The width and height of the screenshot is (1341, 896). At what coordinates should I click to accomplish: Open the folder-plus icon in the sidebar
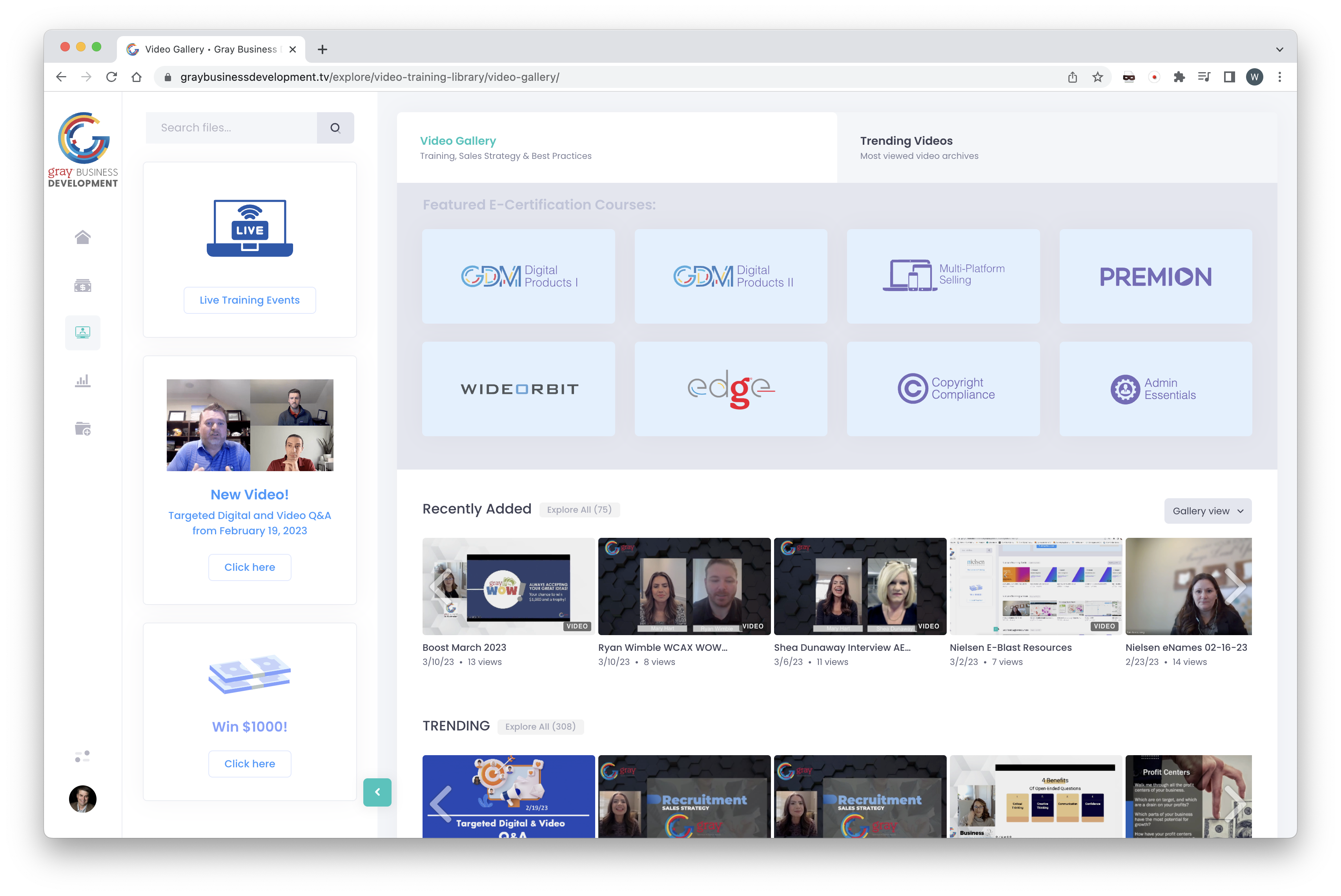tap(82, 428)
